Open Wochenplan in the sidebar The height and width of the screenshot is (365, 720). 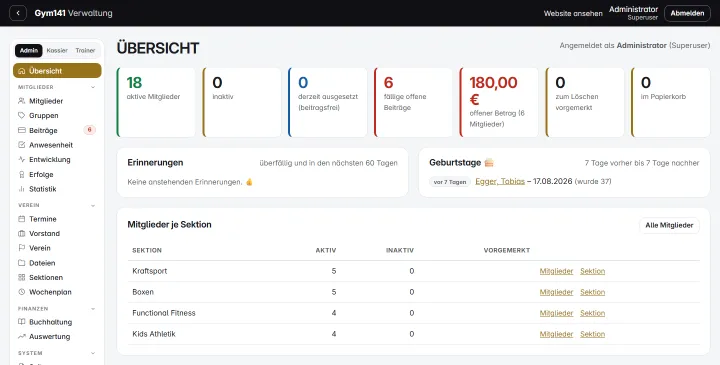pyautogui.click(x=57, y=292)
